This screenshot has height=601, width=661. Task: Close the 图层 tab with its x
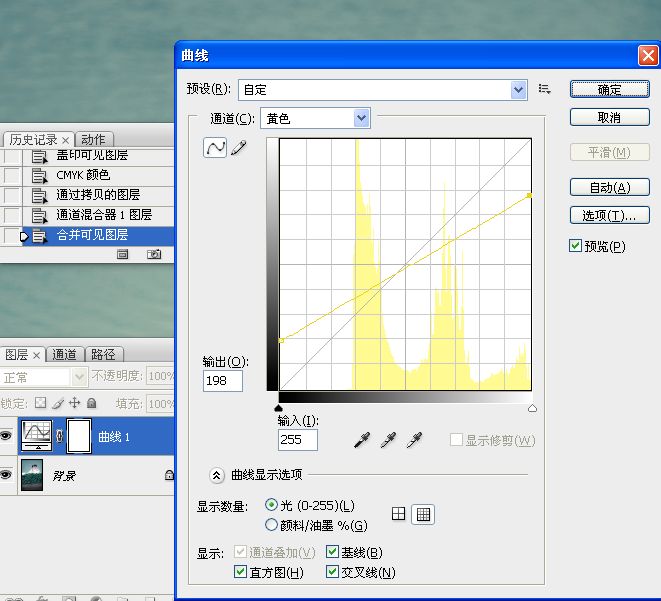coord(37,355)
